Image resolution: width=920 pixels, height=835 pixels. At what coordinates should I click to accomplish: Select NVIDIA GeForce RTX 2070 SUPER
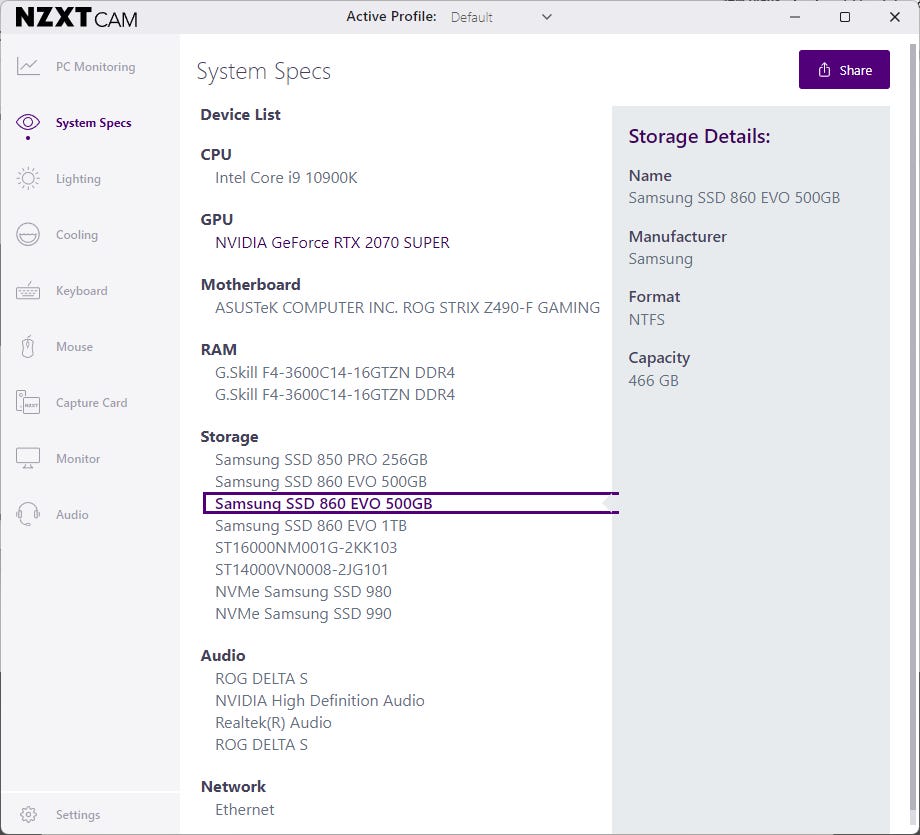pos(332,243)
